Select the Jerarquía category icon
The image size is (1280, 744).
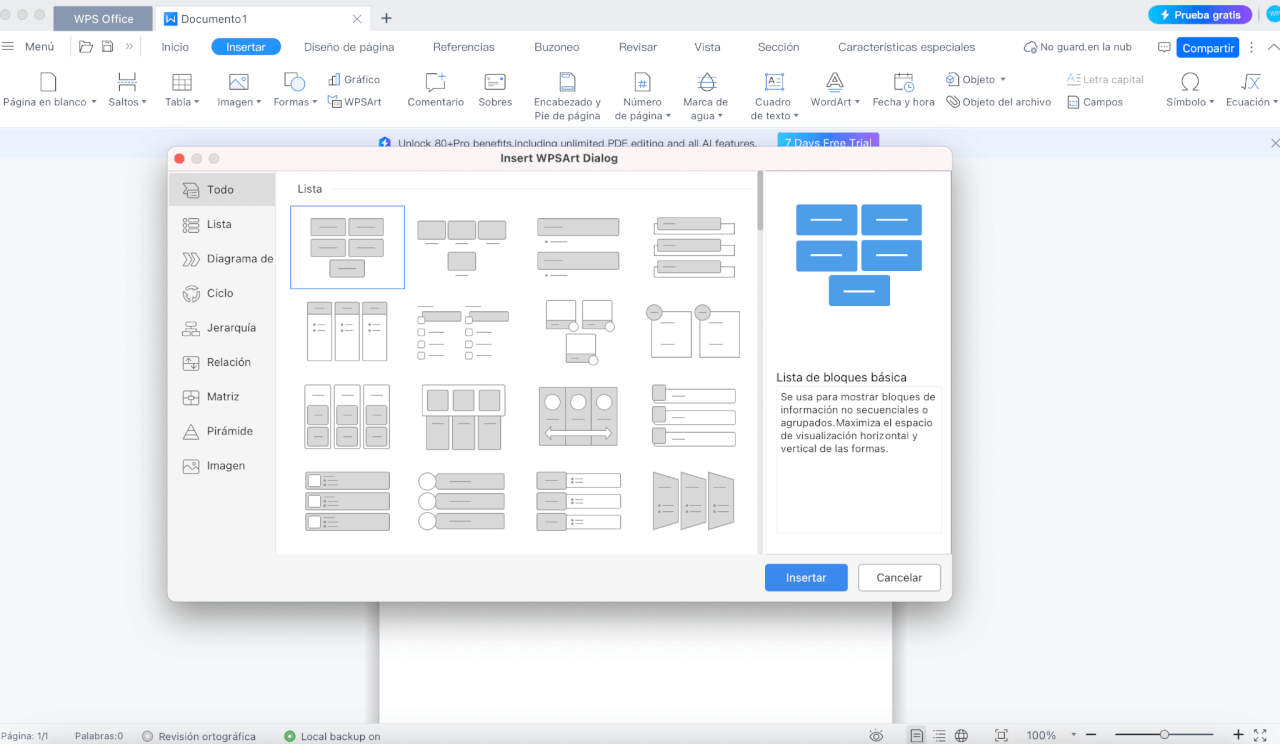click(190, 328)
